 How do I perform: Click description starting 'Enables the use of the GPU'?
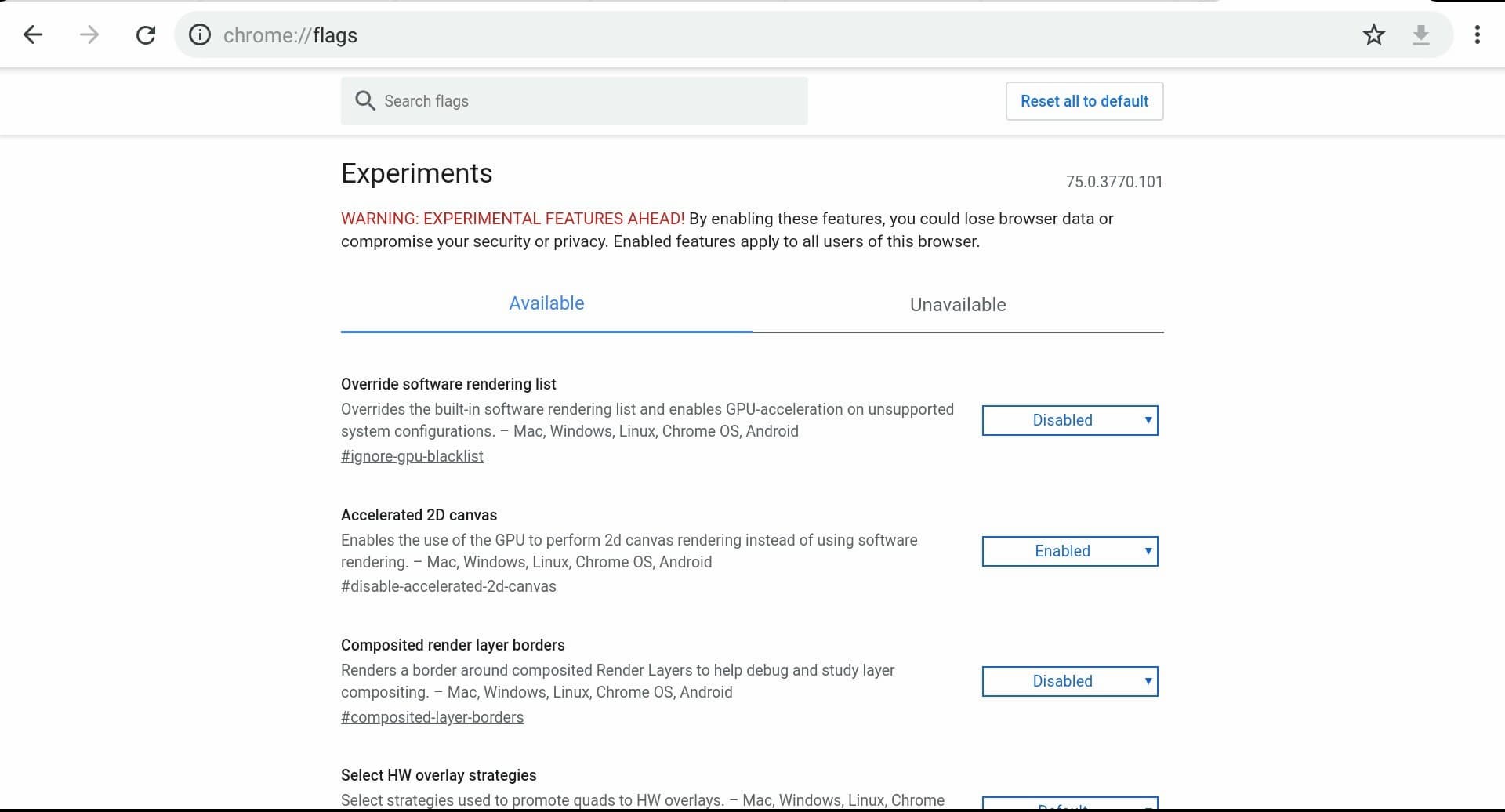pos(629,551)
